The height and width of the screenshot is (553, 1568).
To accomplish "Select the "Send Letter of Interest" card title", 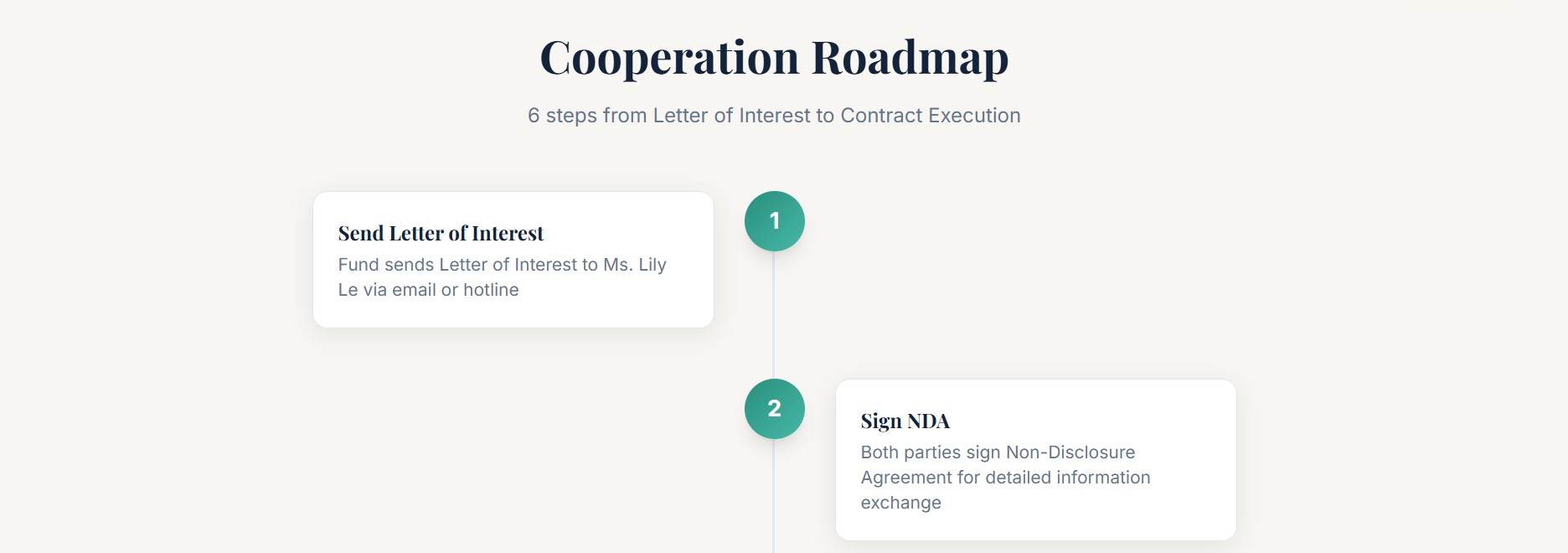I will click(441, 234).
